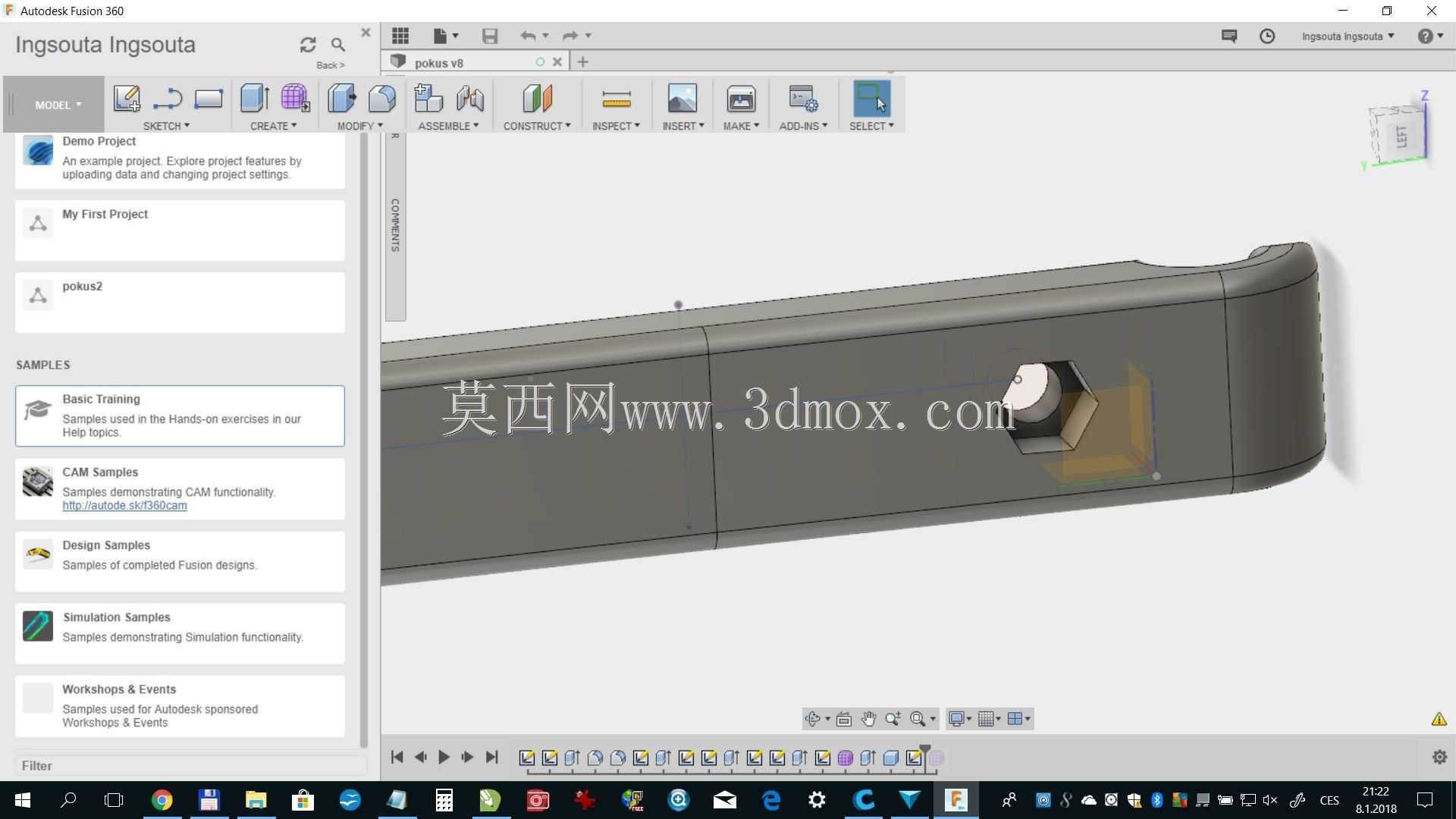Click the Measure inspect icon

click(616, 99)
